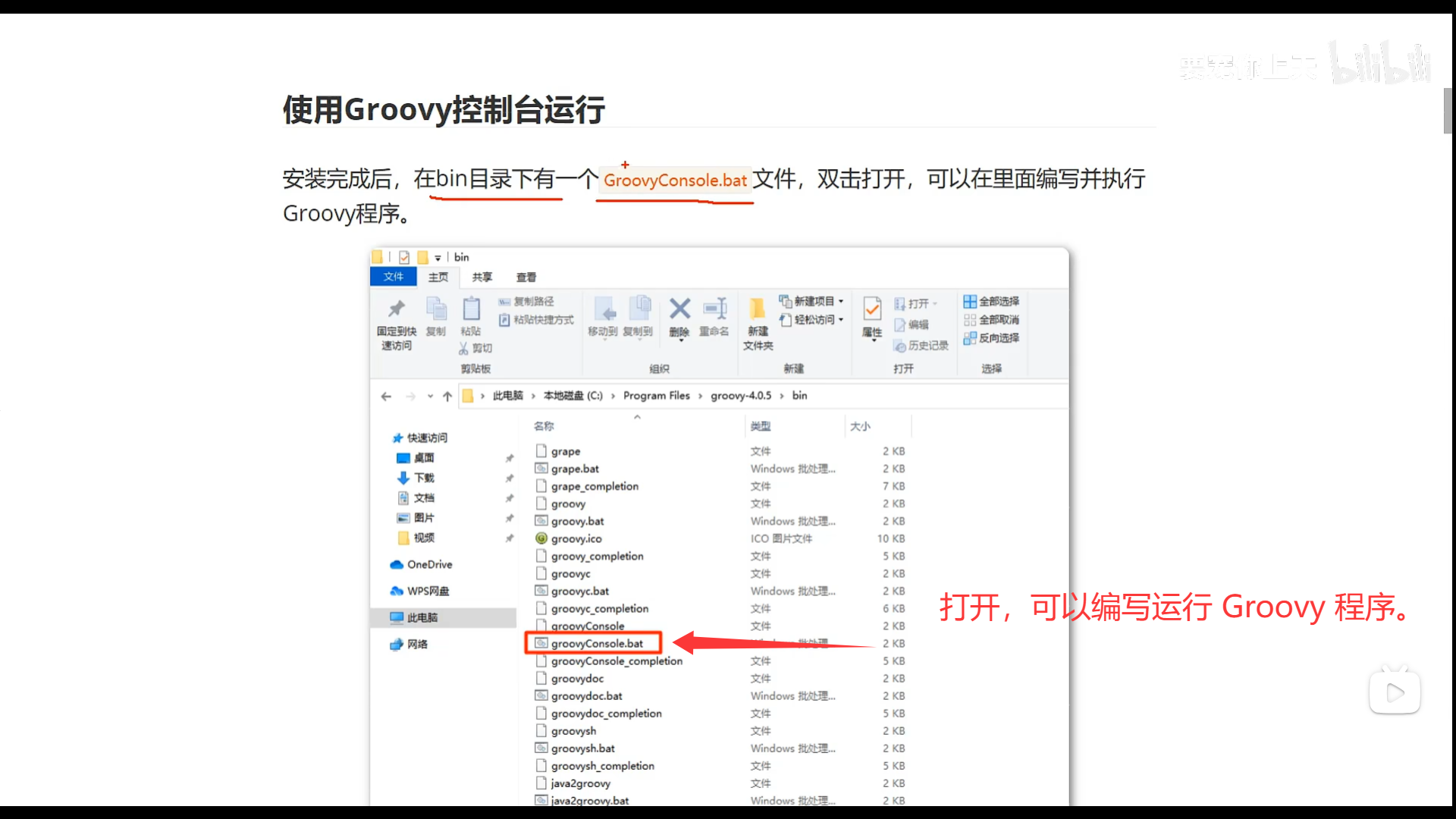This screenshot has width=1456, height=819.
Task: Click the page vertical scrollbar thumb
Action: 1447,110
